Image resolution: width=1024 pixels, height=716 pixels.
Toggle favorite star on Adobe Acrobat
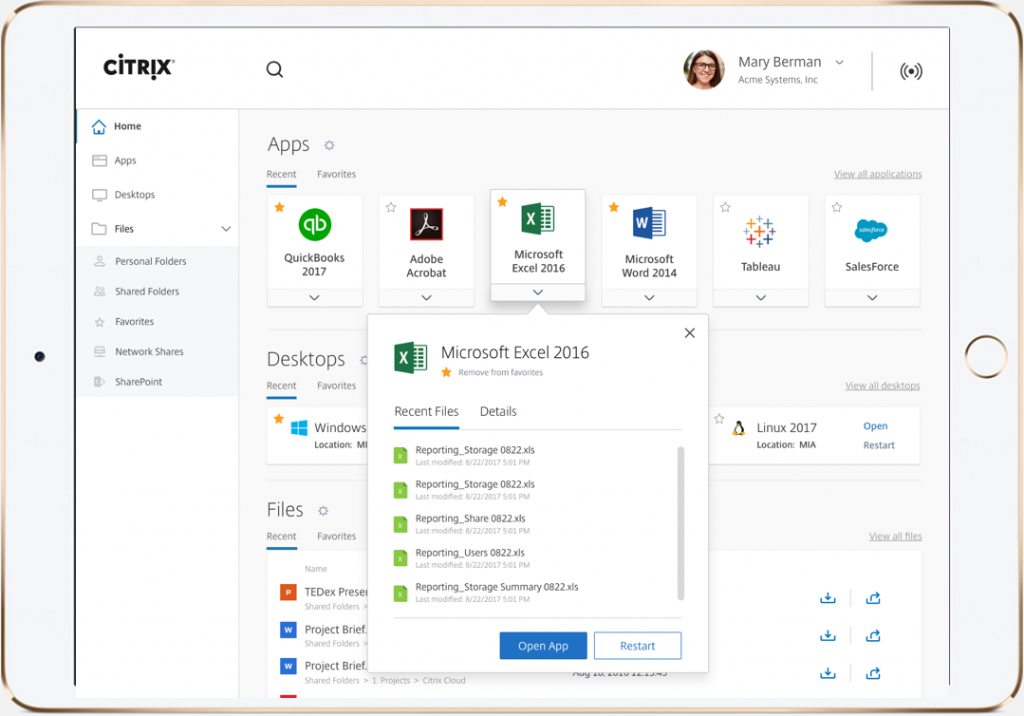pyautogui.click(x=391, y=208)
